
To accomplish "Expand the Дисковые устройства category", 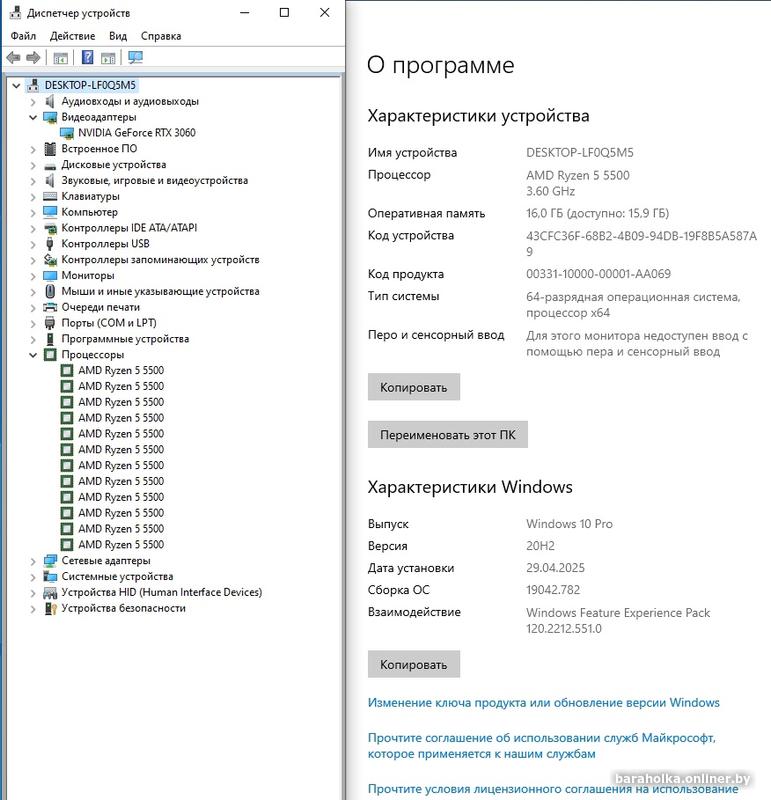I will [33, 165].
